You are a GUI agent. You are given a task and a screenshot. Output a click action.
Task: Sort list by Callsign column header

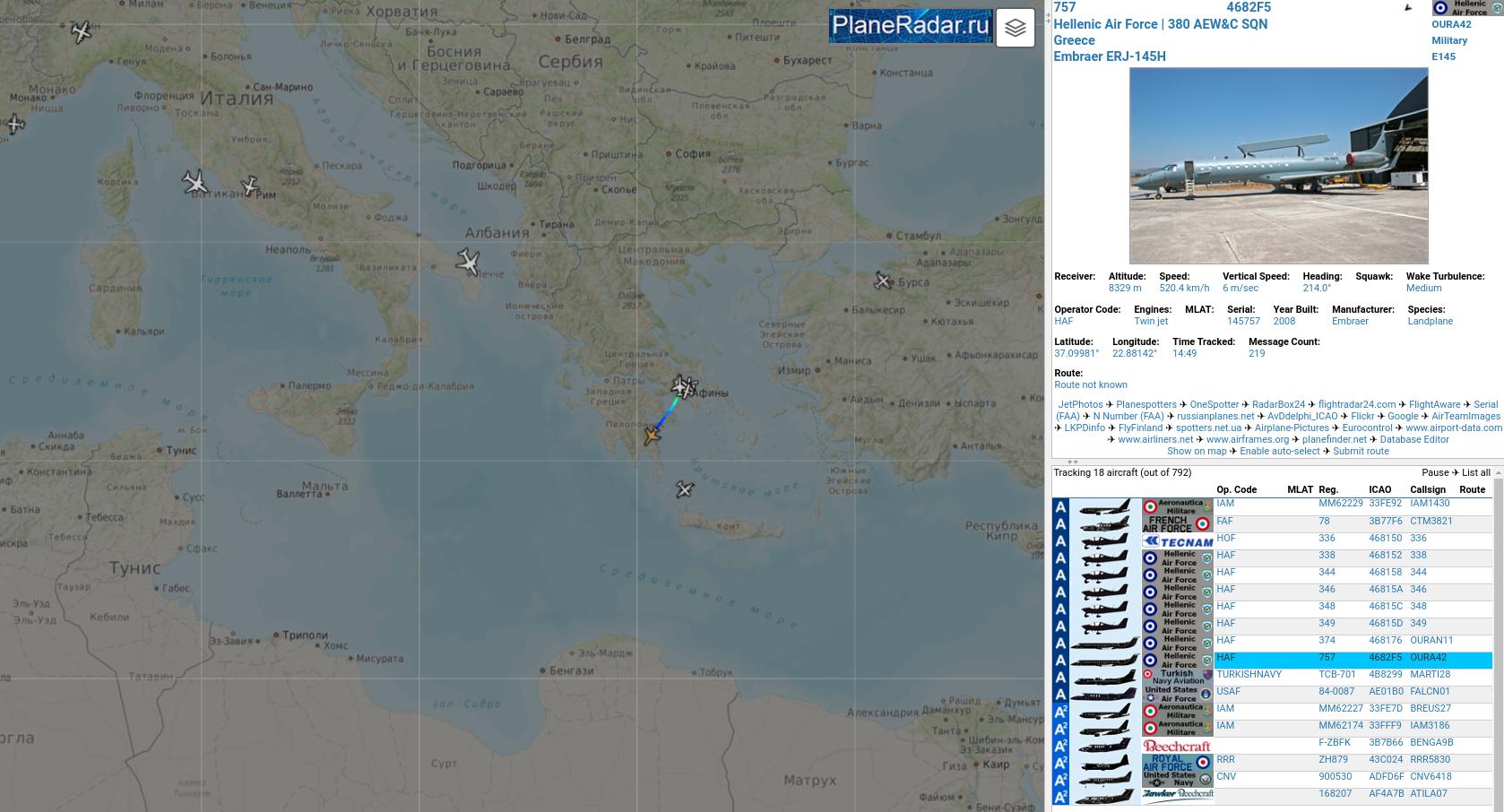1427,489
